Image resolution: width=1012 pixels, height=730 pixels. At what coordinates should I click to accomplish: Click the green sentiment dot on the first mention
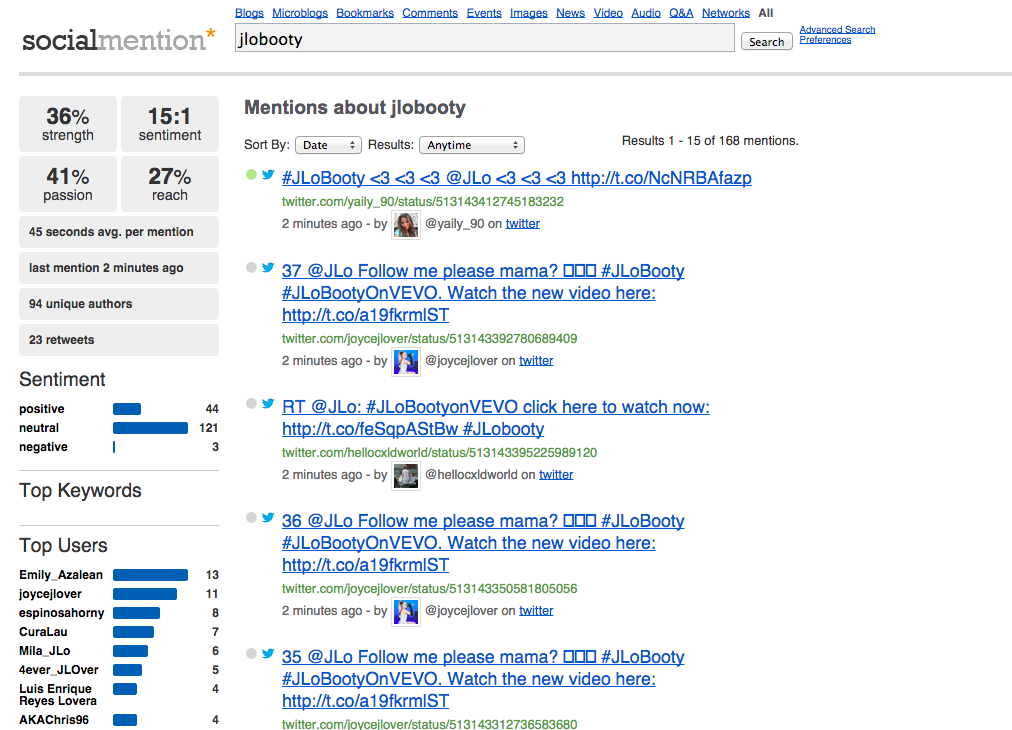pyautogui.click(x=252, y=175)
